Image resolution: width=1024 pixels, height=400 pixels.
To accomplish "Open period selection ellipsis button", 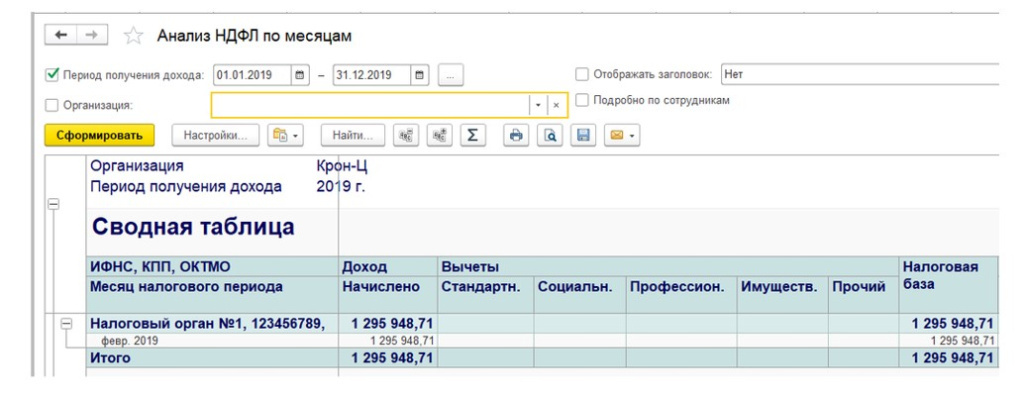I will click(x=451, y=75).
